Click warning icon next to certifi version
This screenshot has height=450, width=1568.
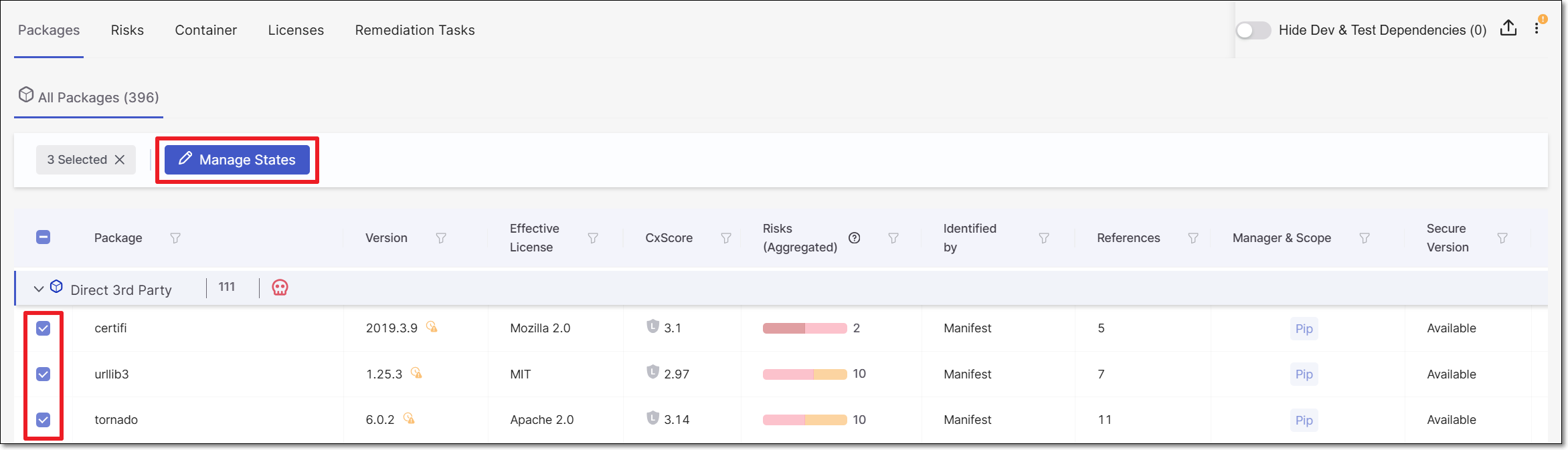432,327
